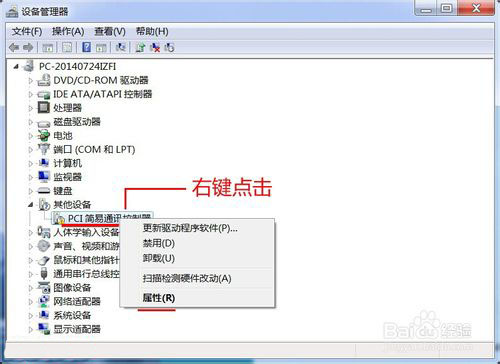
Task: Click the disk icon beside 磁盘驱动器
Action: 44,123
